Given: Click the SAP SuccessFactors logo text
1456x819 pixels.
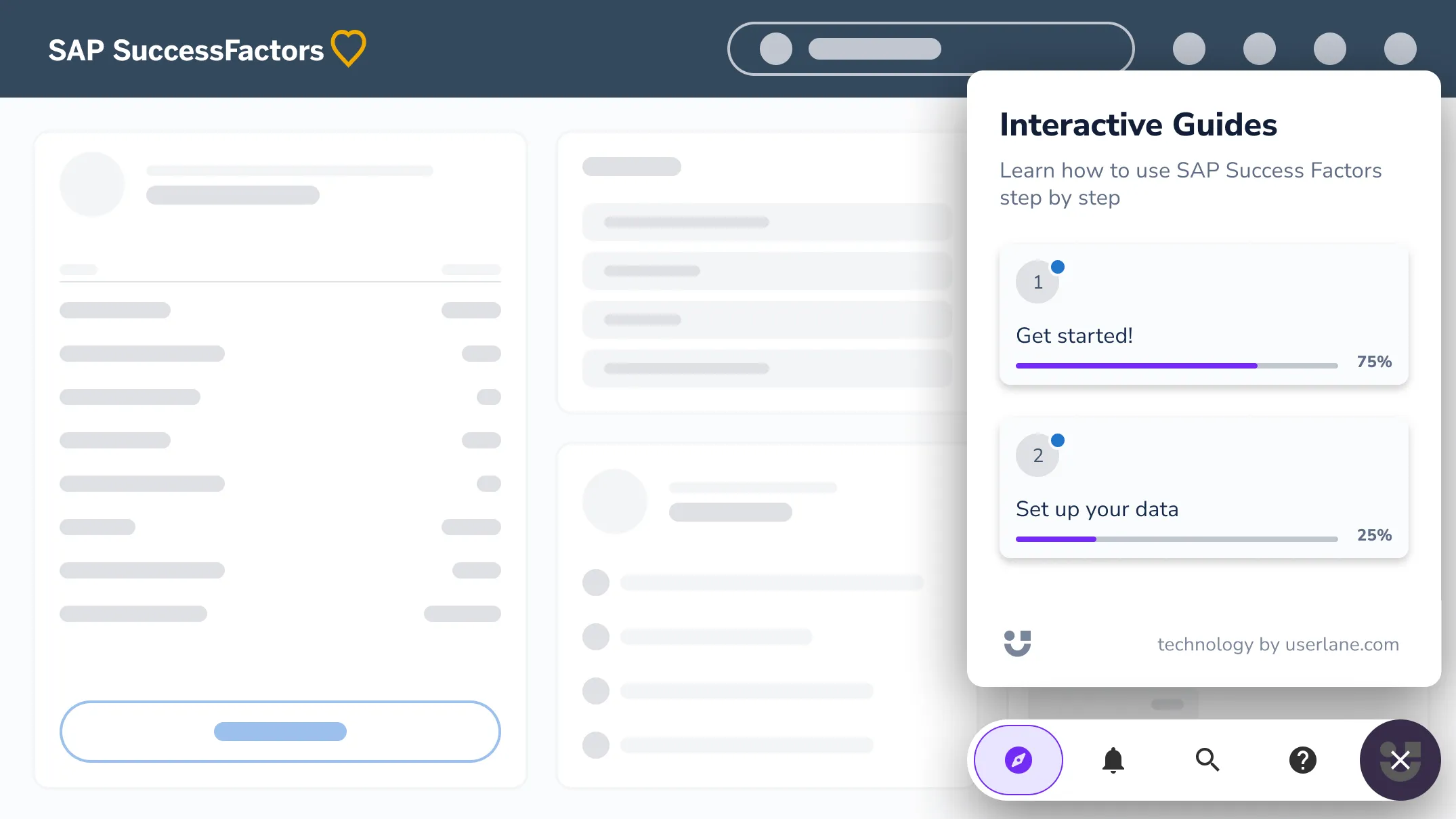Looking at the screenshot, I should 186,50.
